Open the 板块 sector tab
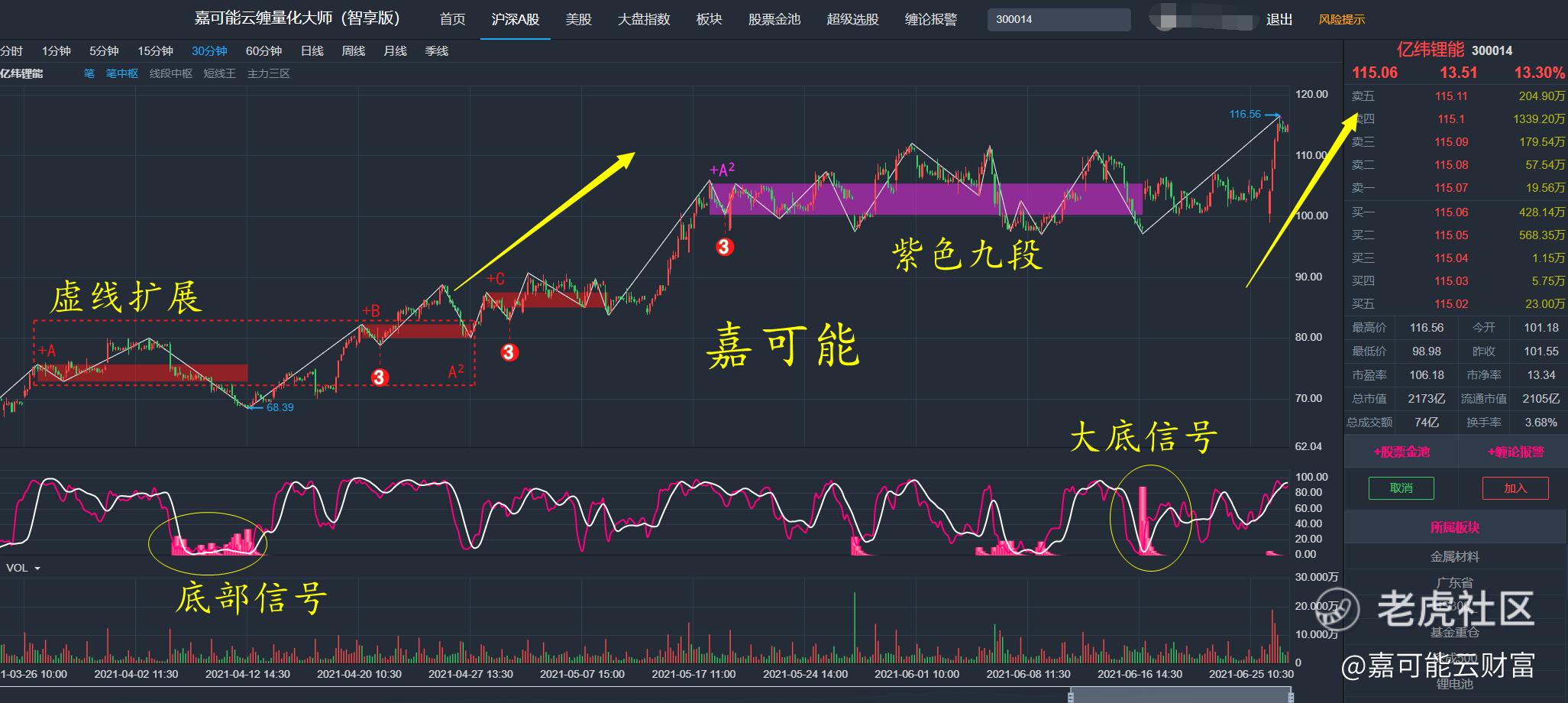Screen dimensions: 1568x703 pos(709,19)
